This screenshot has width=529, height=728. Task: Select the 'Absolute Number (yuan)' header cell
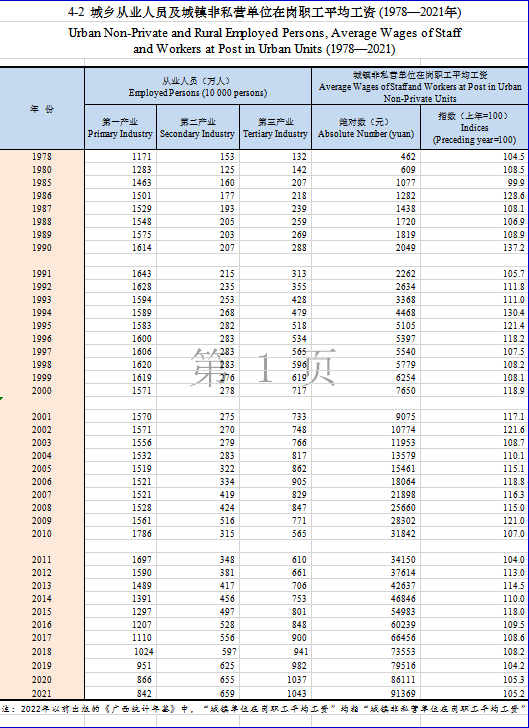coord(366,128)
